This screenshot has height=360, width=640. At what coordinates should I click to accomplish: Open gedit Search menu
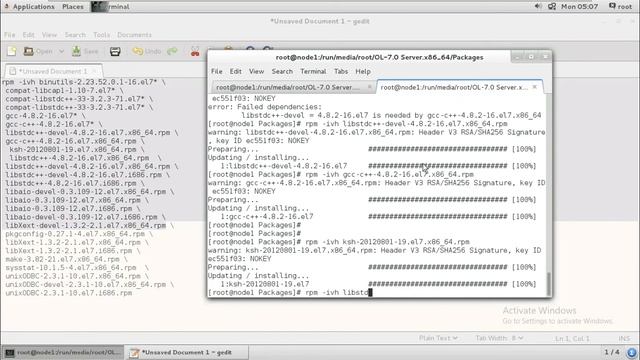tap(75, 35)
